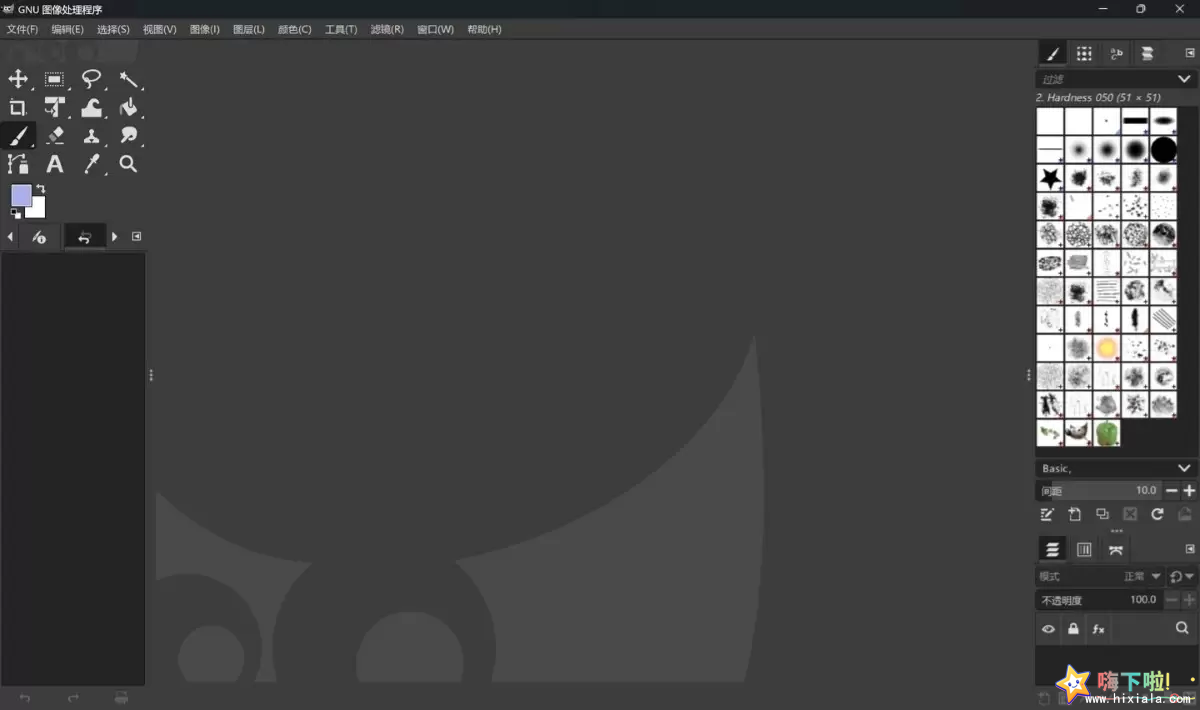Select the Zoom tool
The width and height of the screenshot is (1200, 710).
pyautogui.click(x=128, y=164)
